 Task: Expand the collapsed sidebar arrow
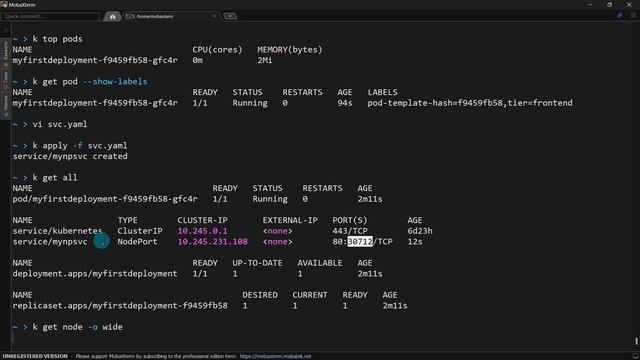(x=5, y=30)
